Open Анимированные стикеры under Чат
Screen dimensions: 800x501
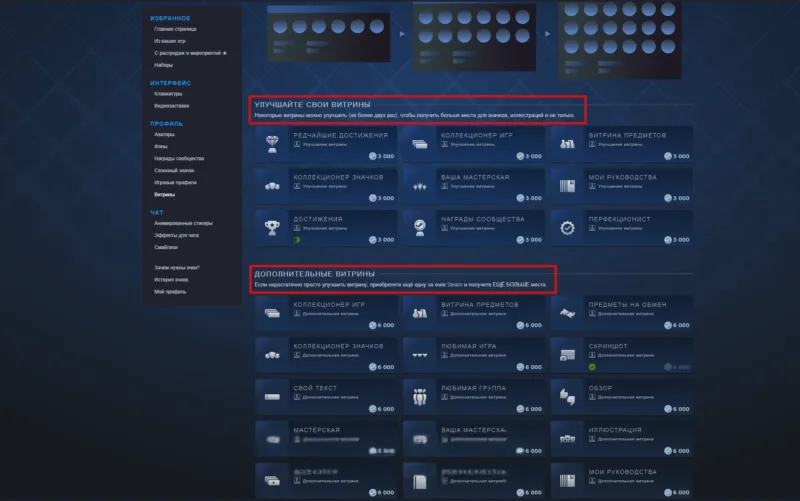click(x=183, y=223)
